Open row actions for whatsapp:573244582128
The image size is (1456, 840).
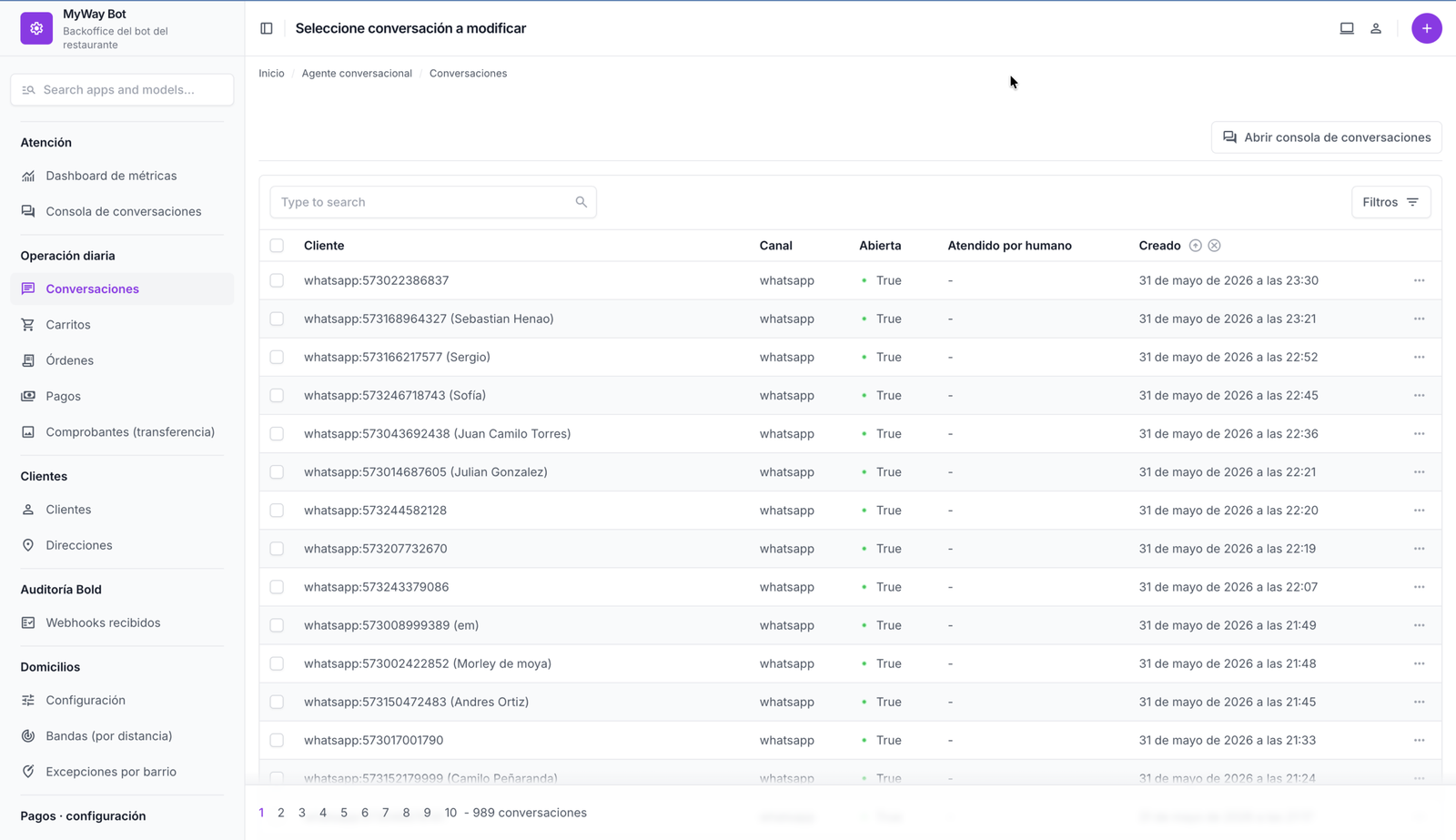[1419, 510]
